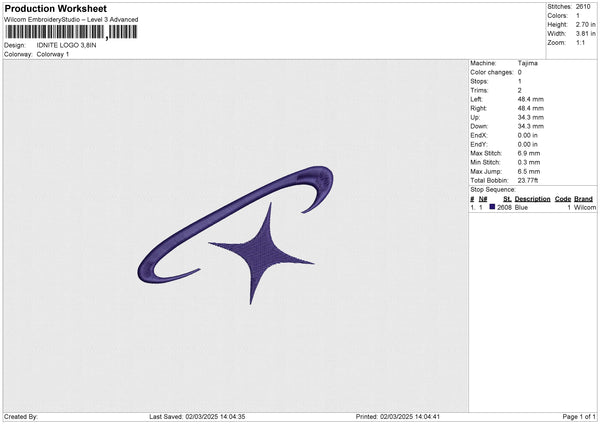Click the 'Right:' measurement label
Screen dimensions: 600x424
478,108
